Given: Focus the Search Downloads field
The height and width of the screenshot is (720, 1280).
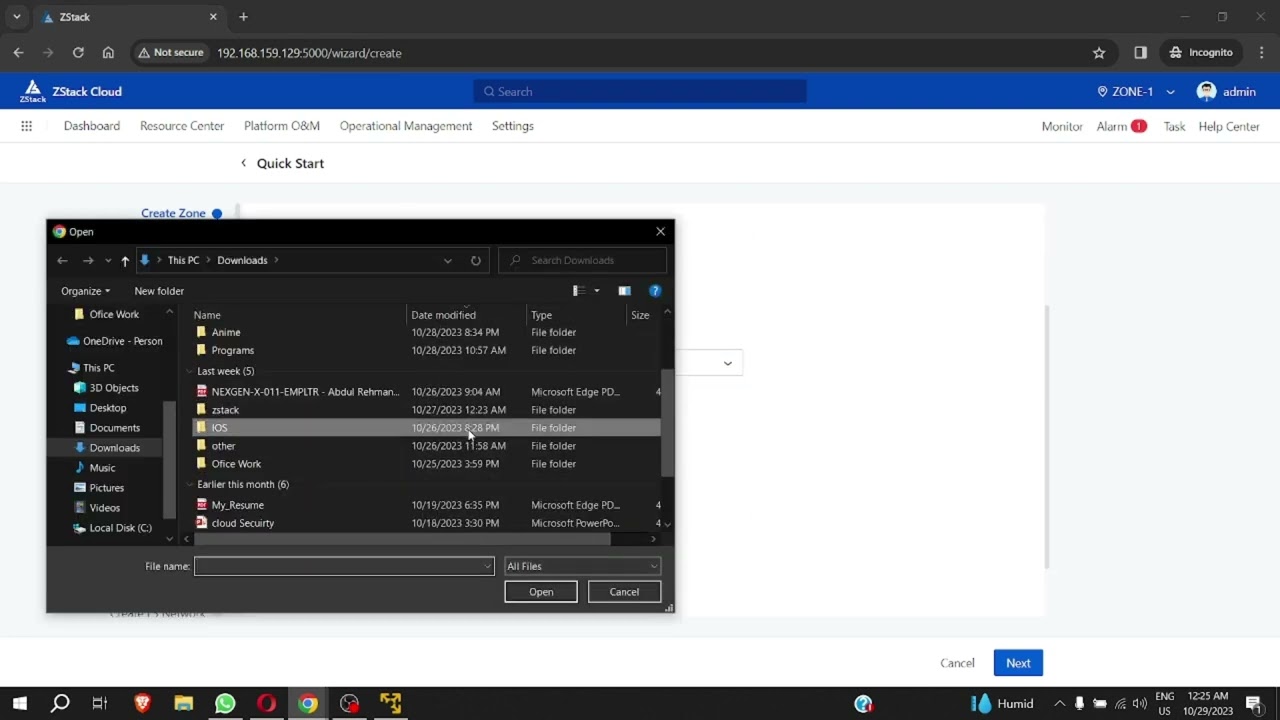Looking at the screenshot, I should tap(583, 260).
